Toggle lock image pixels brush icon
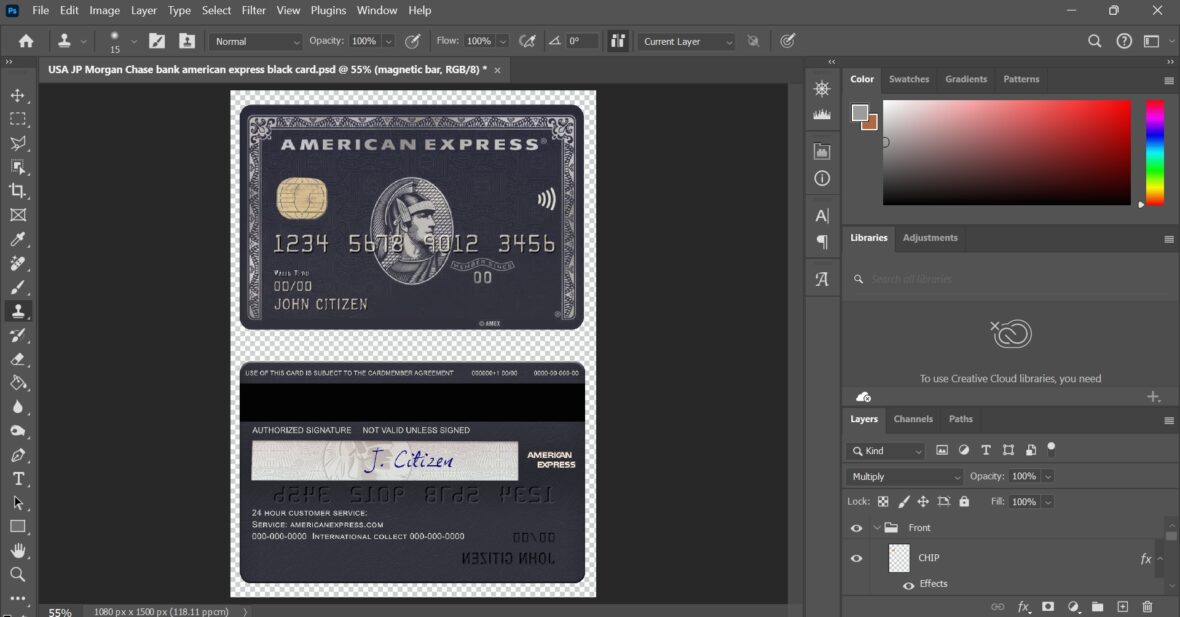 [x=903, y=502]
